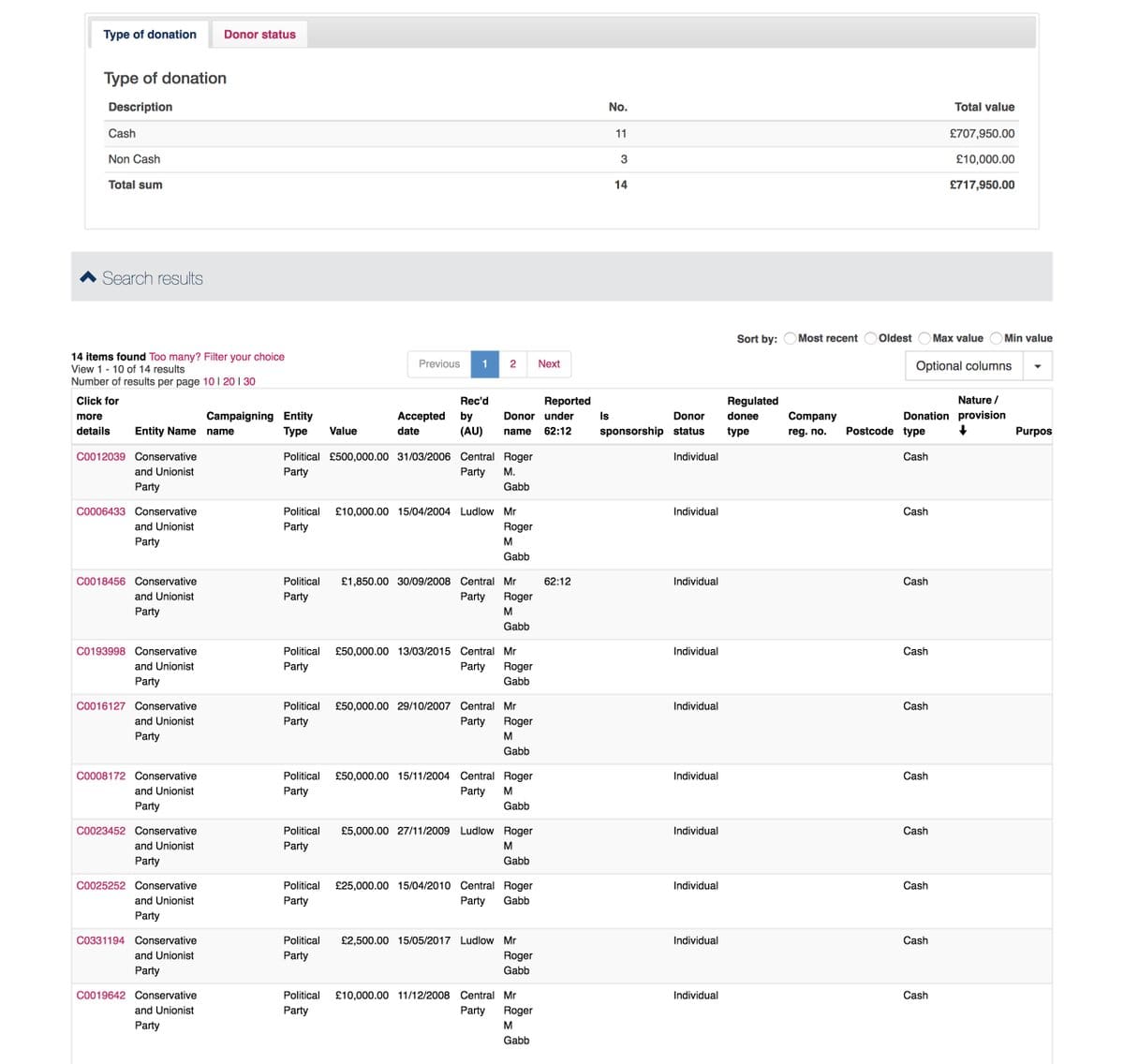Click the Entity Name column header
The height and width of the screenshot is (1064, 1124).
click(165, 431)
